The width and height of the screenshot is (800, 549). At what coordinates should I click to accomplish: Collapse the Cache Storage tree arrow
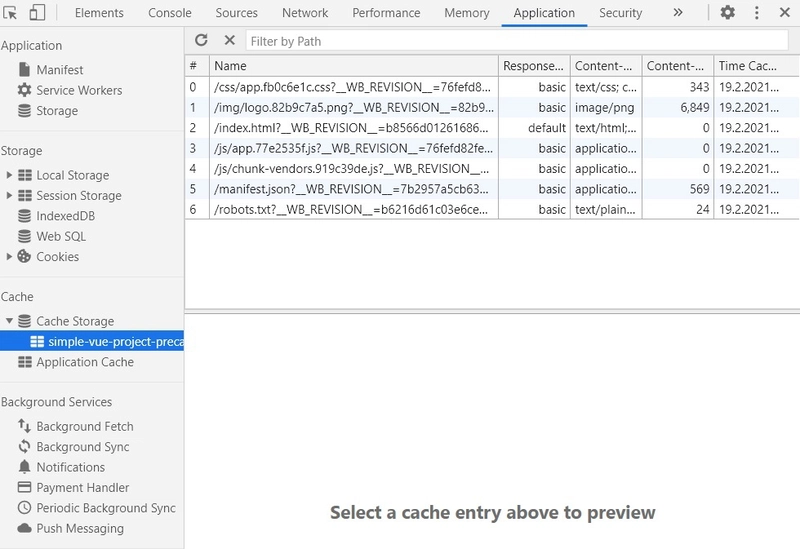point(9,321)
